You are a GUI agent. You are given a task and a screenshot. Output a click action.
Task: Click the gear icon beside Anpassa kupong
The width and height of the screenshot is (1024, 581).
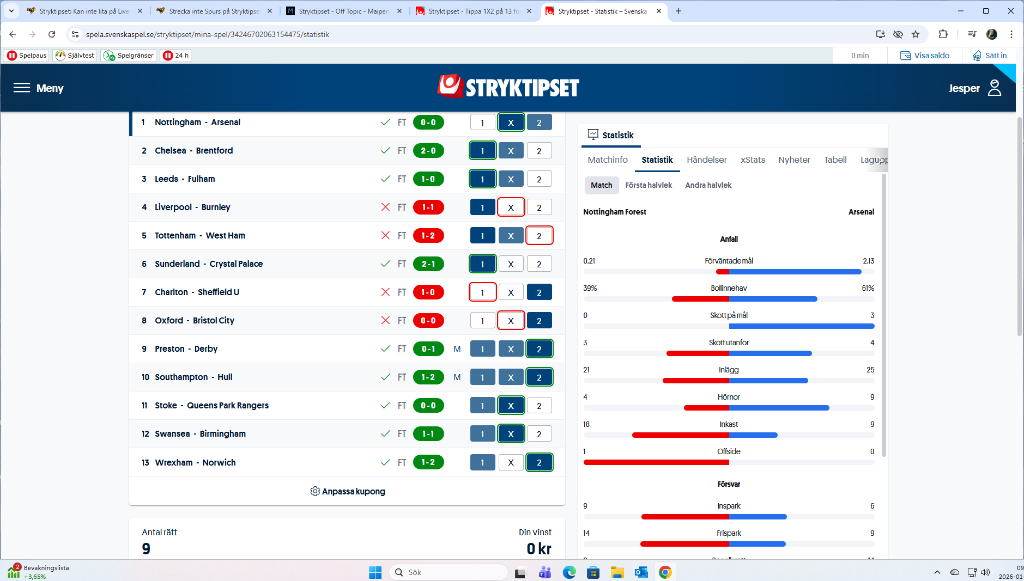pos(315,491)
